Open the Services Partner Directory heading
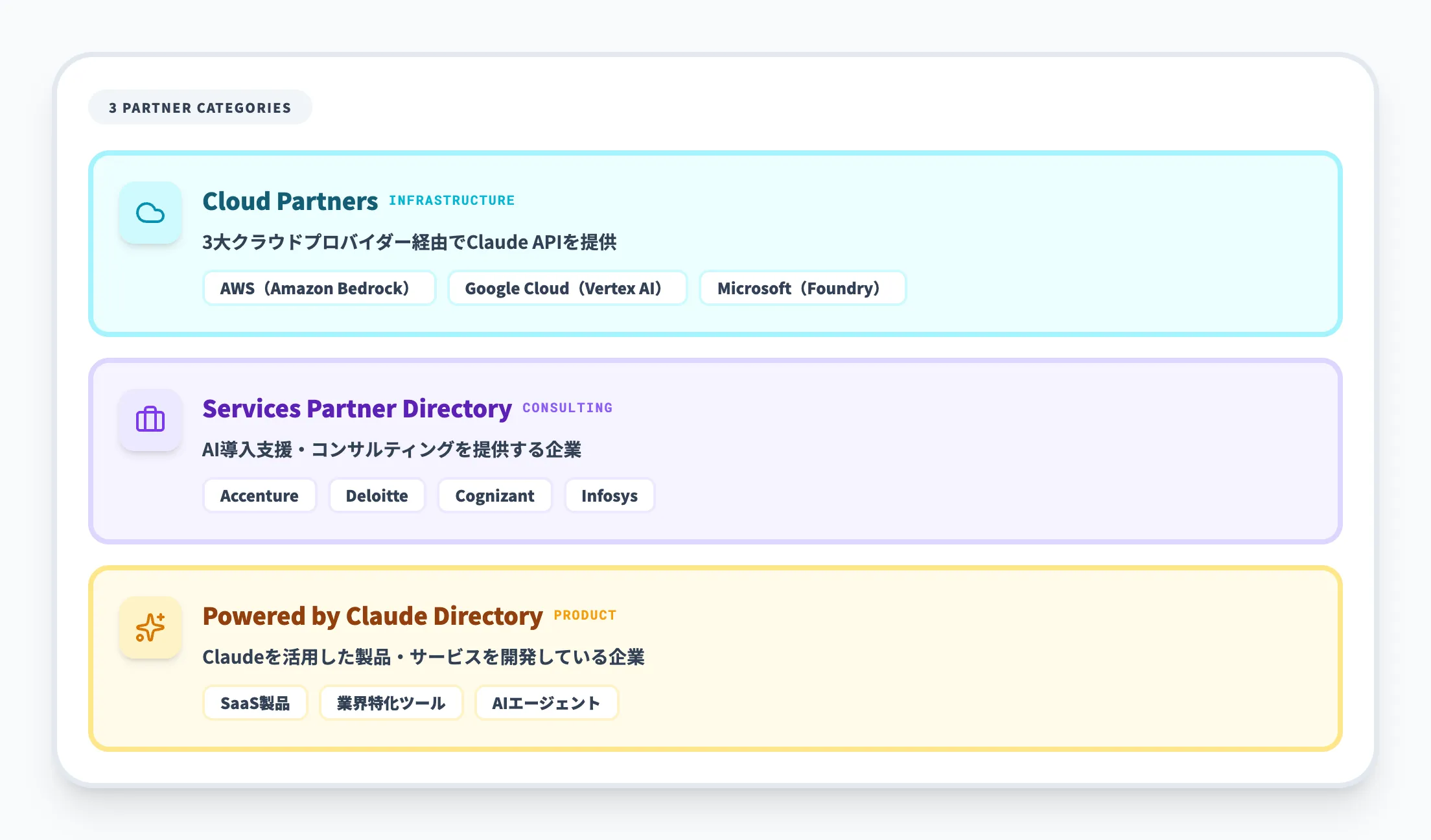The image size is (1431, 840). [x=357, y=409]
